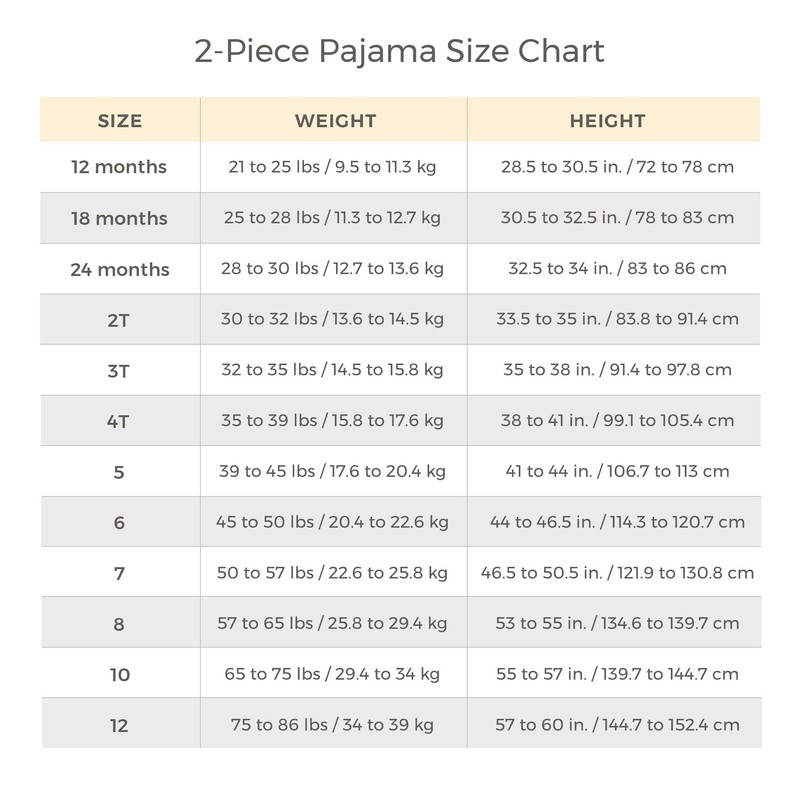Click the height cell '53 to 55 in.'
This screenshot has height=800, width=800.
(x=617, y=624)
